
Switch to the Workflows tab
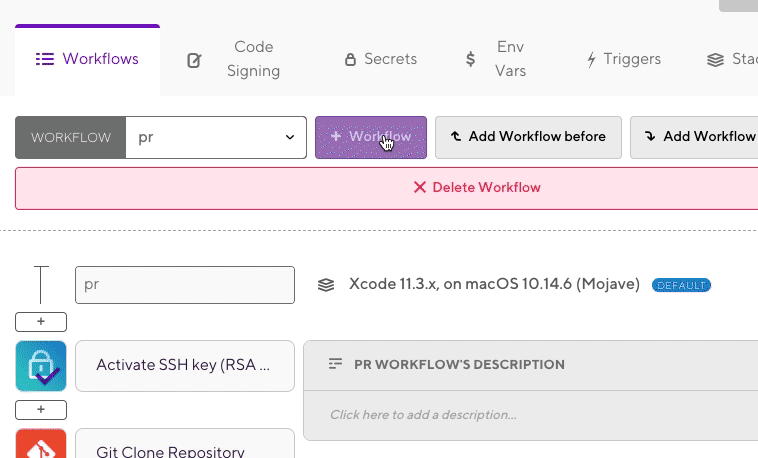pyautogui.click(x=87, y=59)
